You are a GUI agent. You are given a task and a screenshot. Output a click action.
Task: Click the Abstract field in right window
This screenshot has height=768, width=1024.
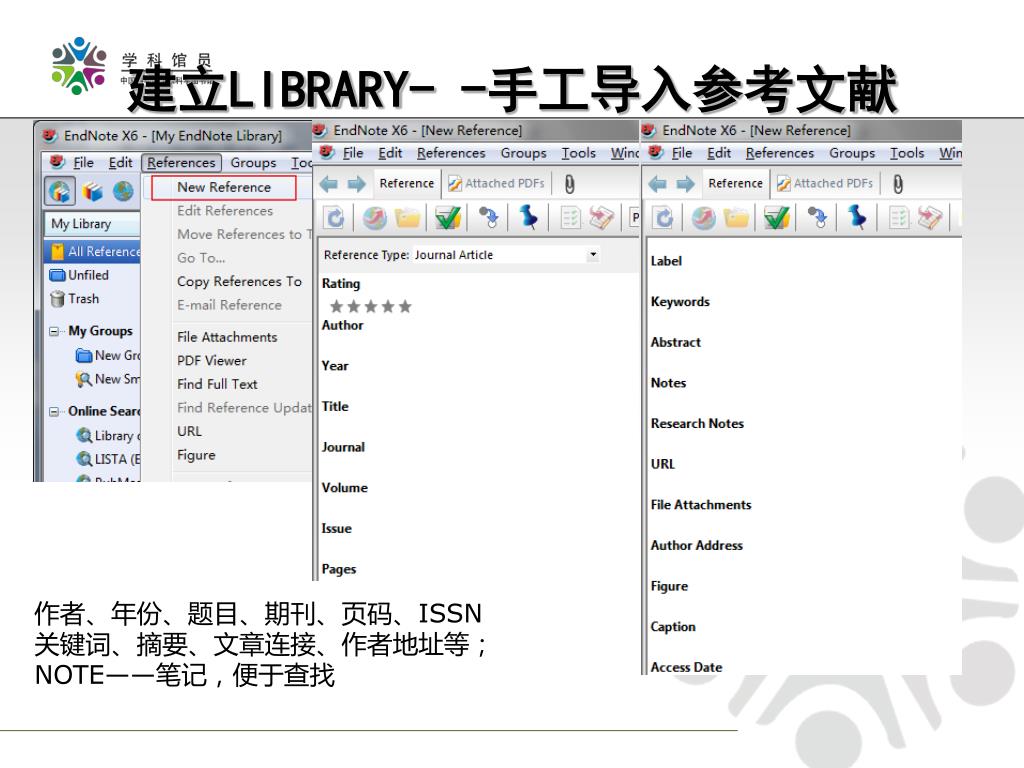tap(675, 342)
